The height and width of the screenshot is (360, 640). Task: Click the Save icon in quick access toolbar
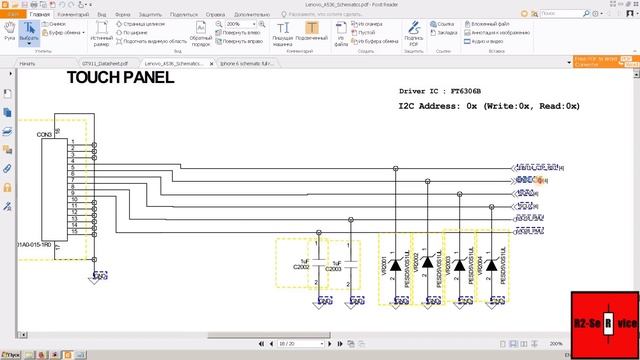pyautogui.click(x=24, y=4)
